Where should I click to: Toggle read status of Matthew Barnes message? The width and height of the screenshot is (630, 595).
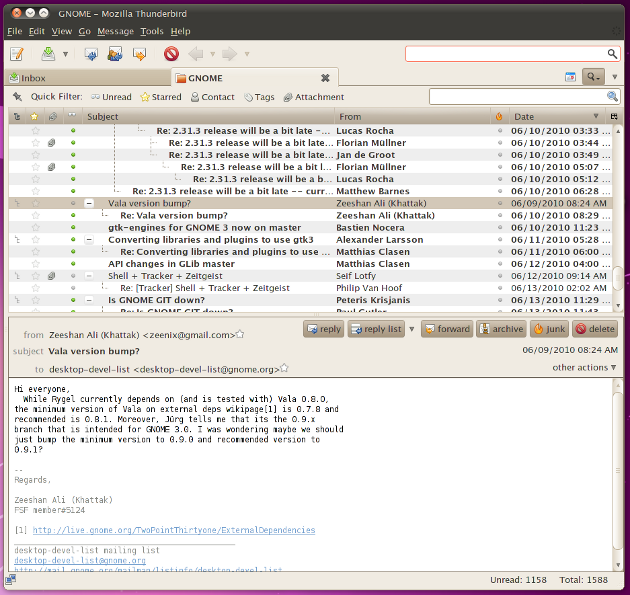coord(73,191)
